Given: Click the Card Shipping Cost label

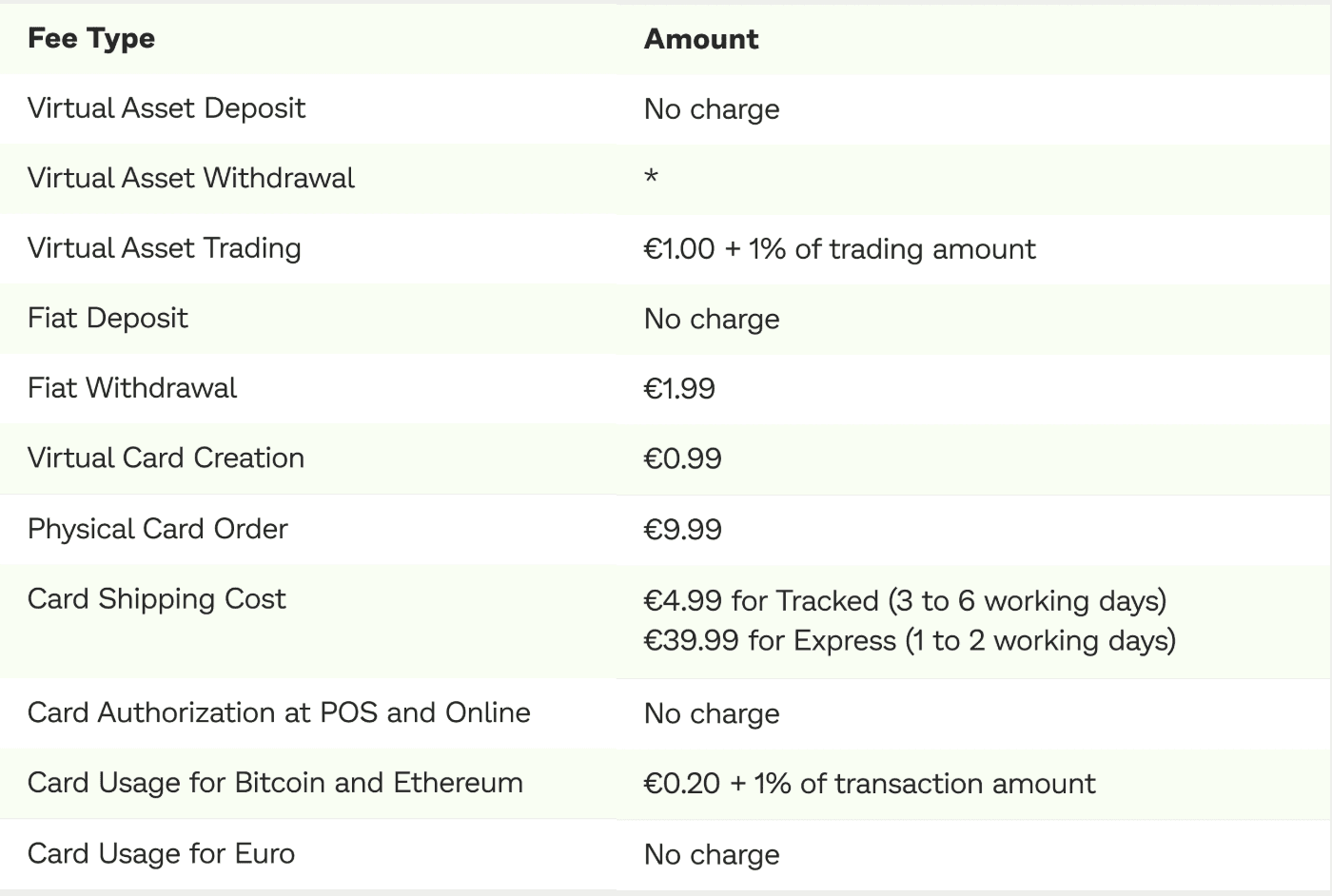Looking at the screenshot, I should (x=157, y=599).
